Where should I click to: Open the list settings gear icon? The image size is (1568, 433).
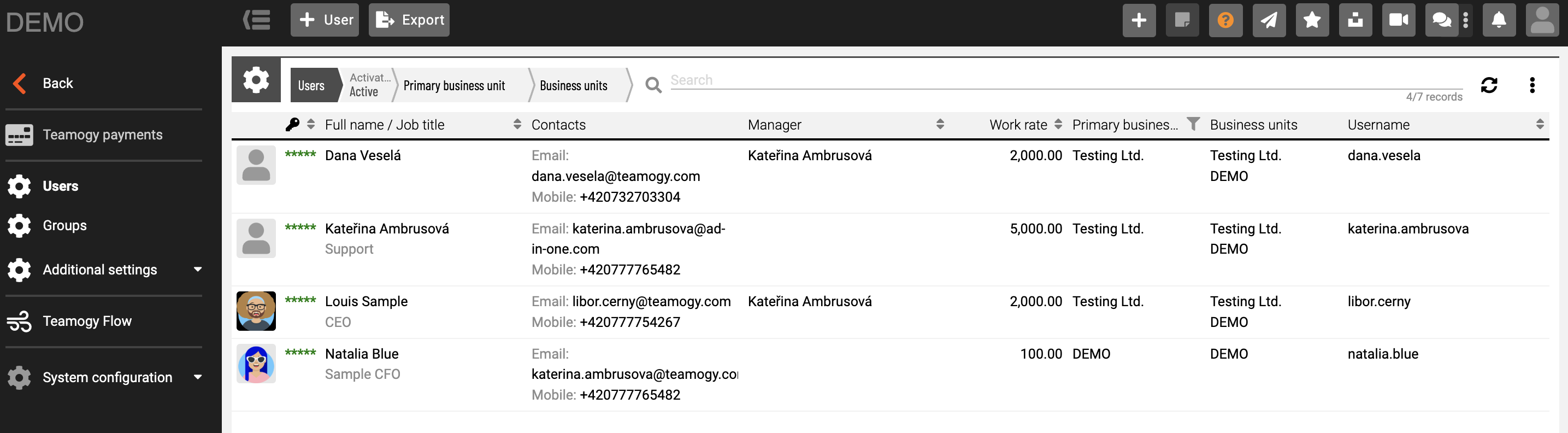point(256,80)
